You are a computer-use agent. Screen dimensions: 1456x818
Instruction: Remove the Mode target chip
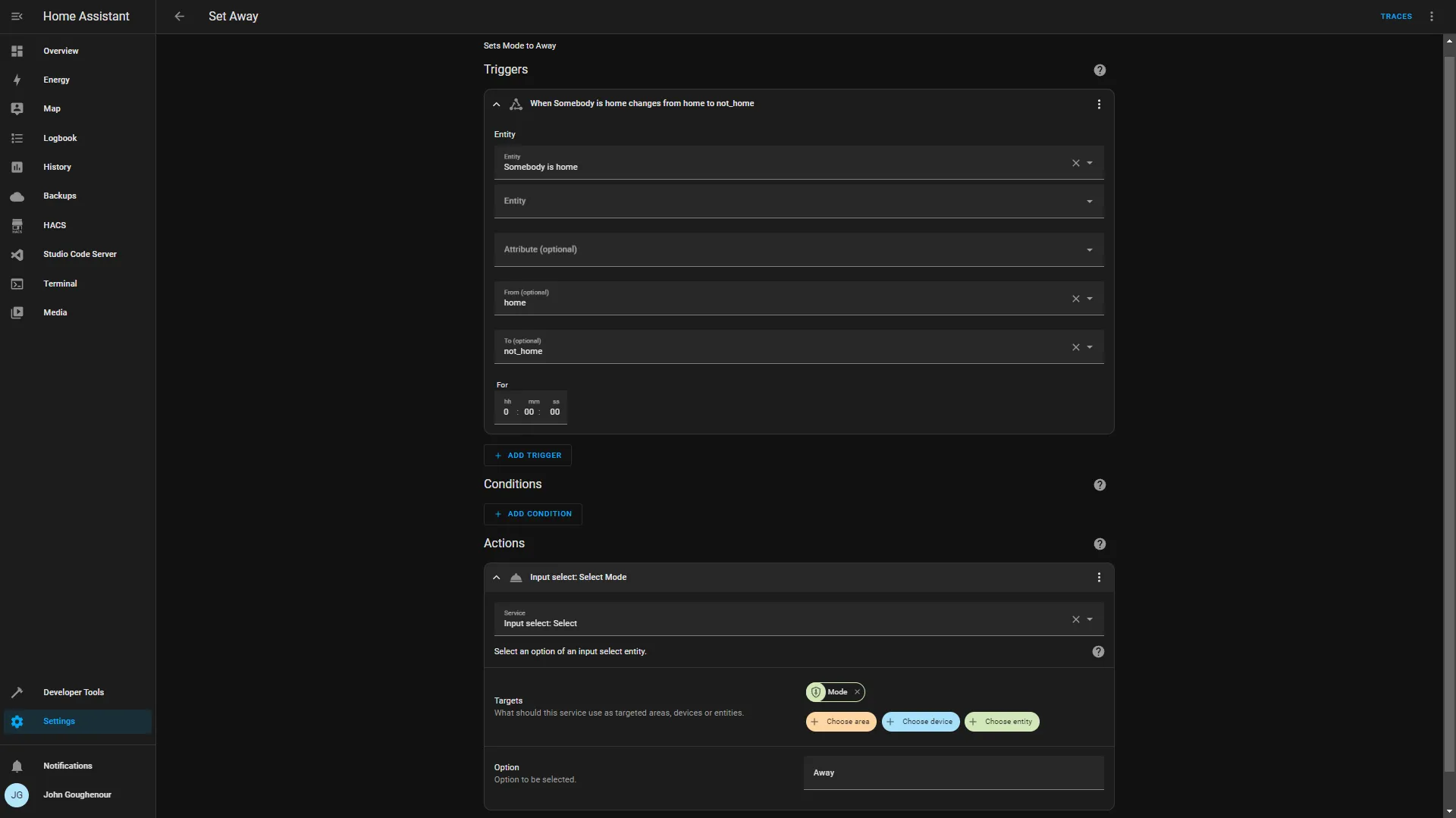[857, 692]
